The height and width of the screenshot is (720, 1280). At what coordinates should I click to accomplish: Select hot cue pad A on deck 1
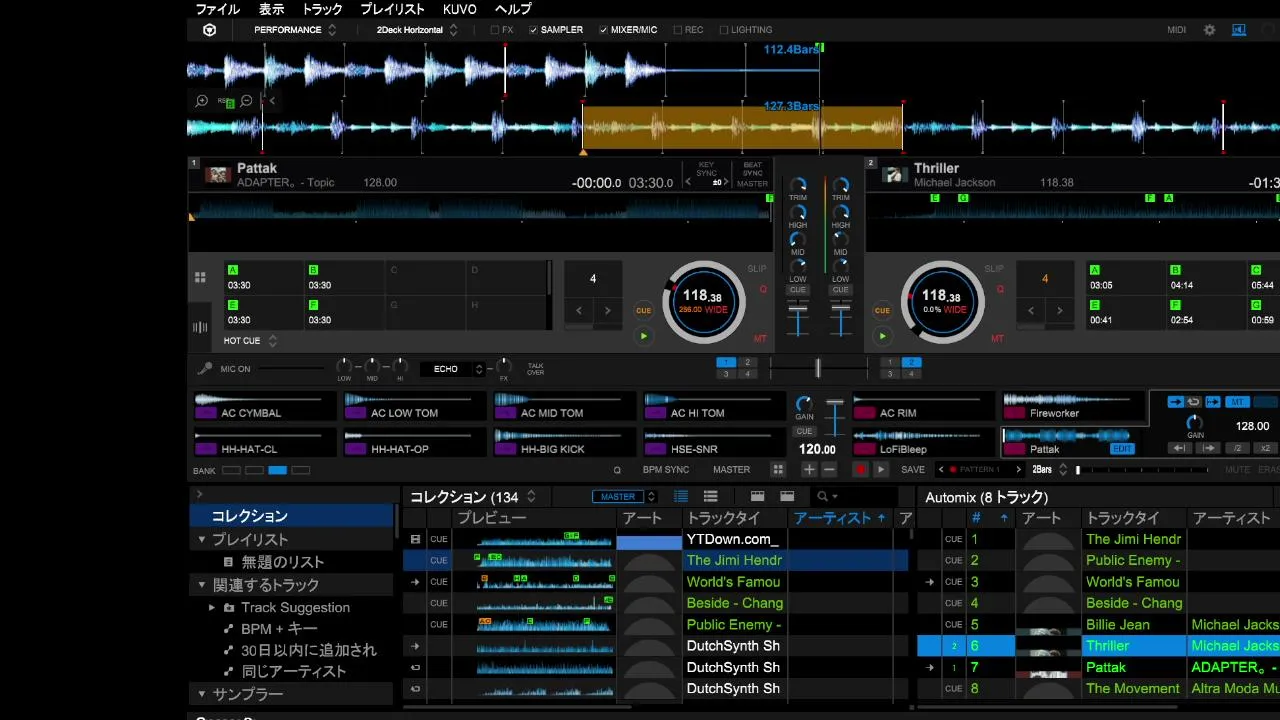point(265,277)
